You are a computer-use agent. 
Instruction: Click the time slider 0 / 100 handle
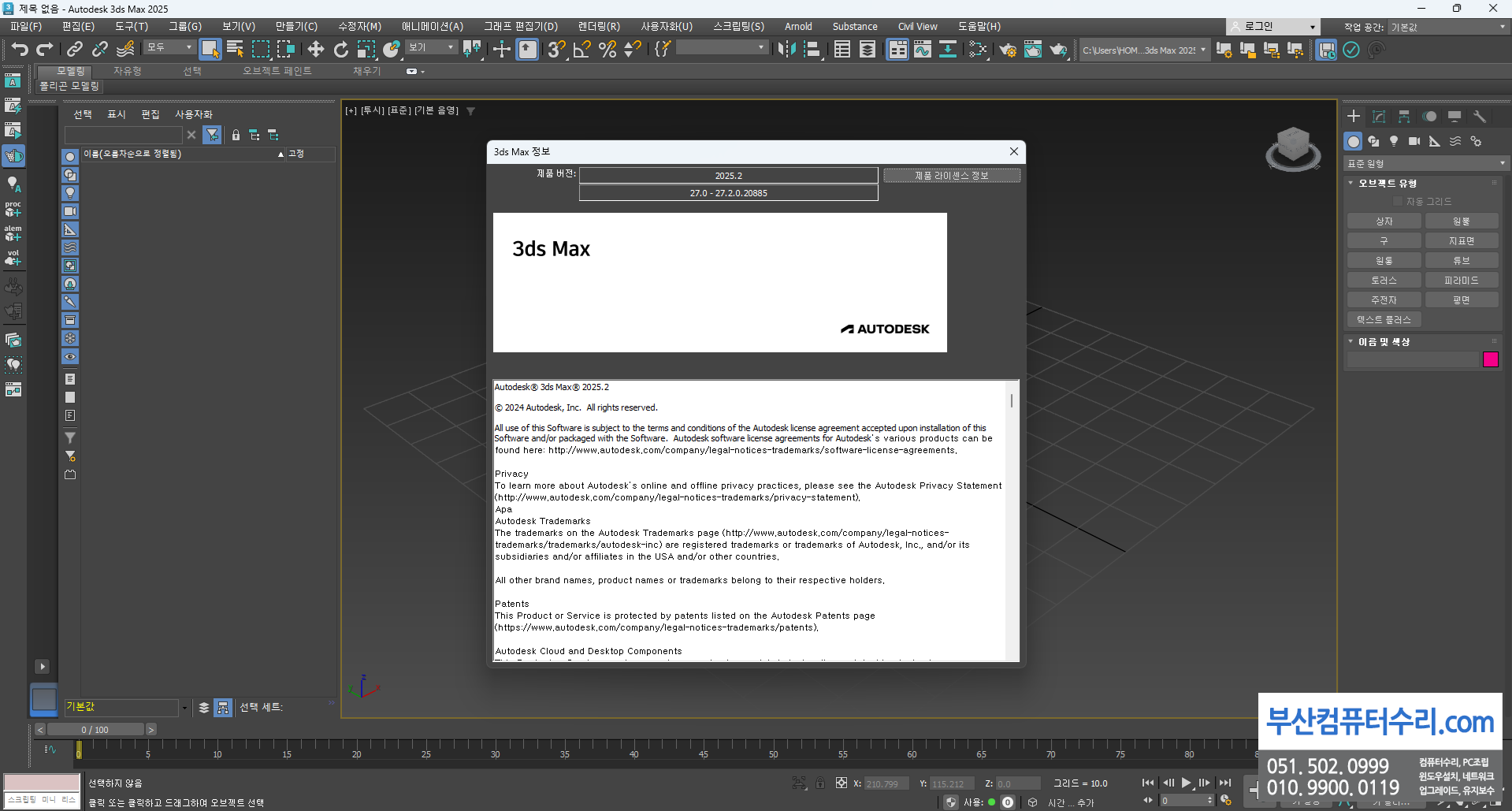[95, 730]
